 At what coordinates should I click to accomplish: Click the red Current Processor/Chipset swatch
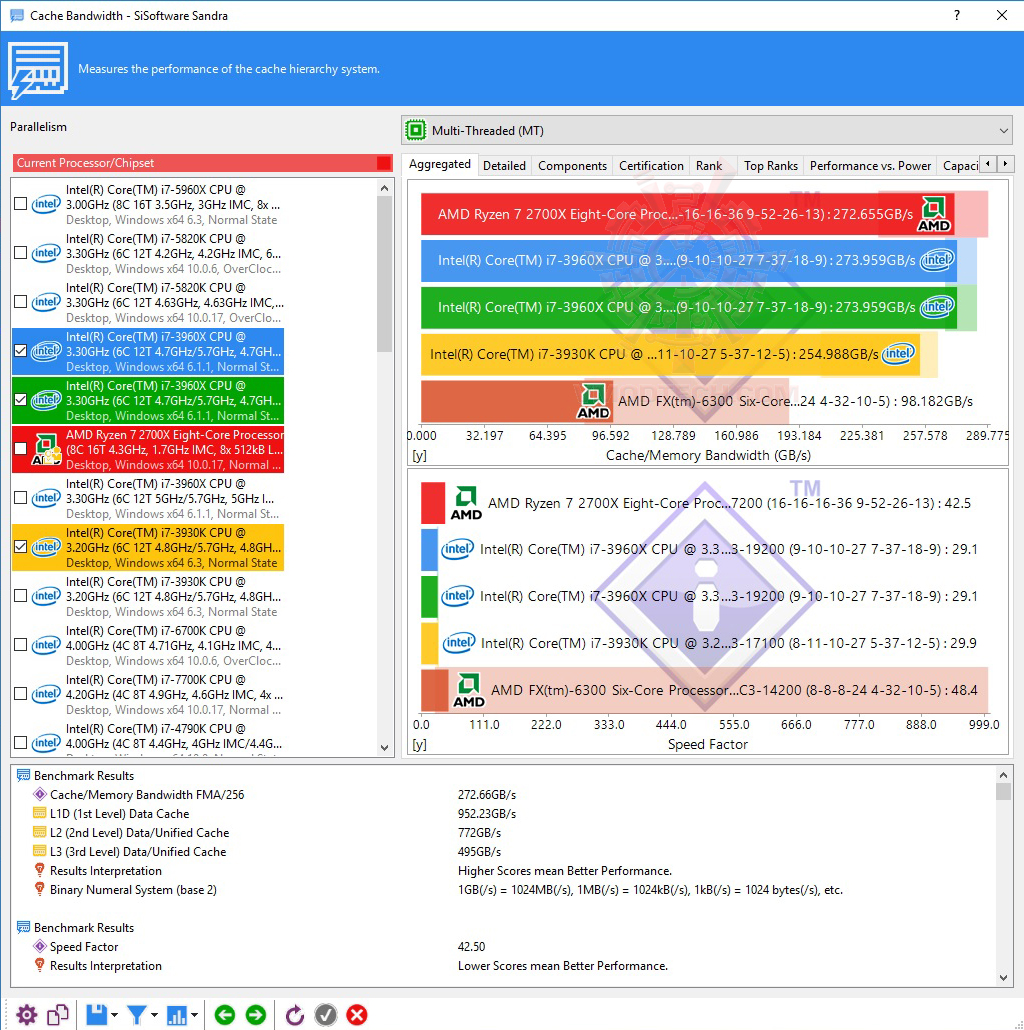(x=384, y=163)
